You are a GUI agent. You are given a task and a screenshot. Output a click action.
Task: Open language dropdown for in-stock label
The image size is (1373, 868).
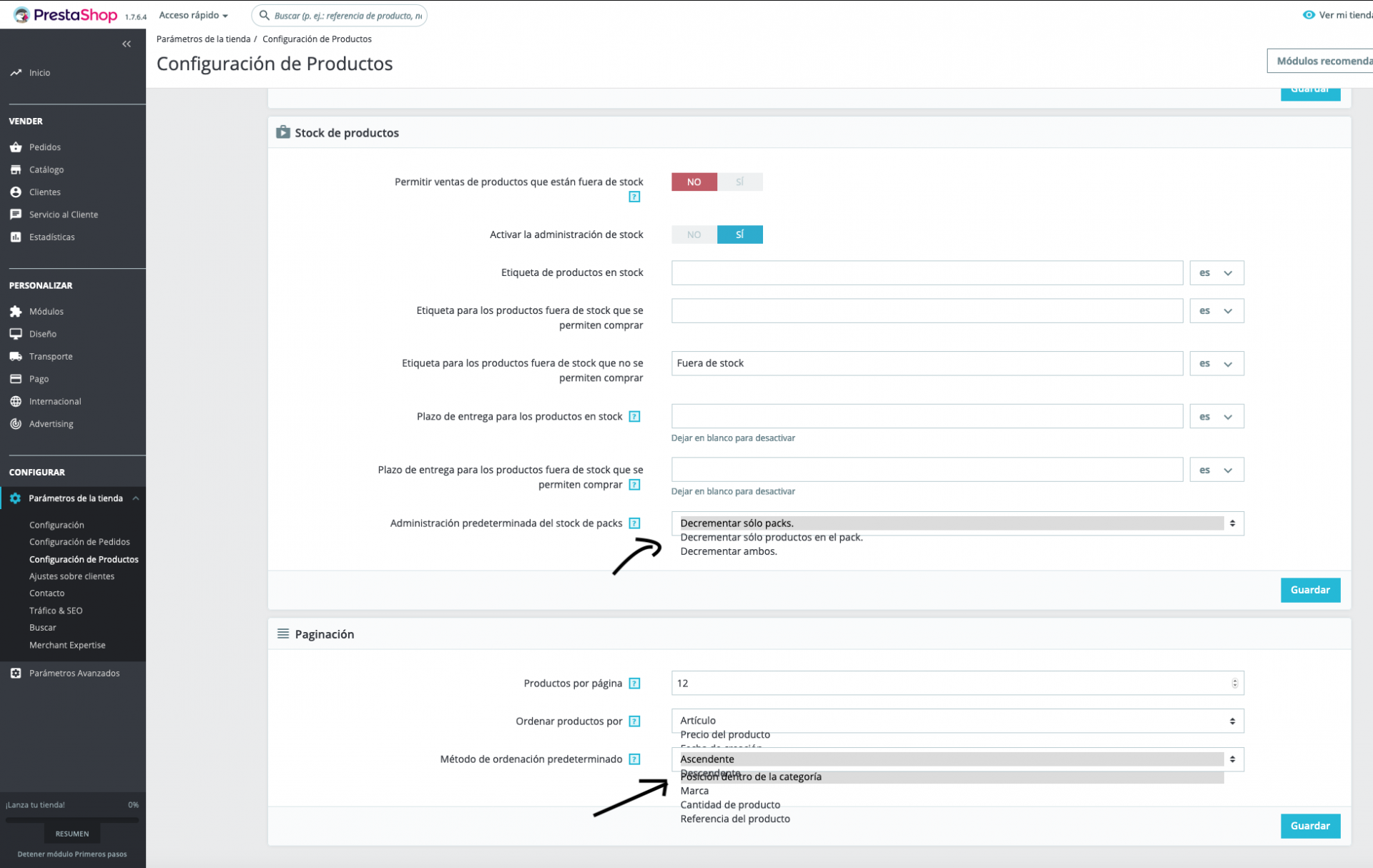pyautogui.click(x=1216, y=273)
